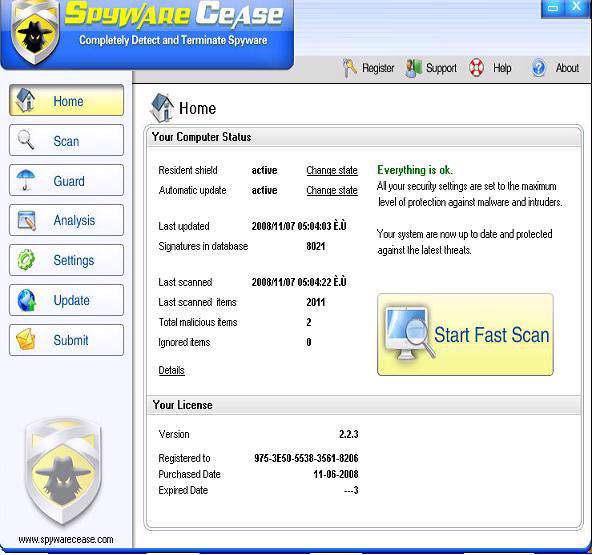Click the Your Computer Status header
This screenshot has height=555, width=592.
click(x=202, y=137)
